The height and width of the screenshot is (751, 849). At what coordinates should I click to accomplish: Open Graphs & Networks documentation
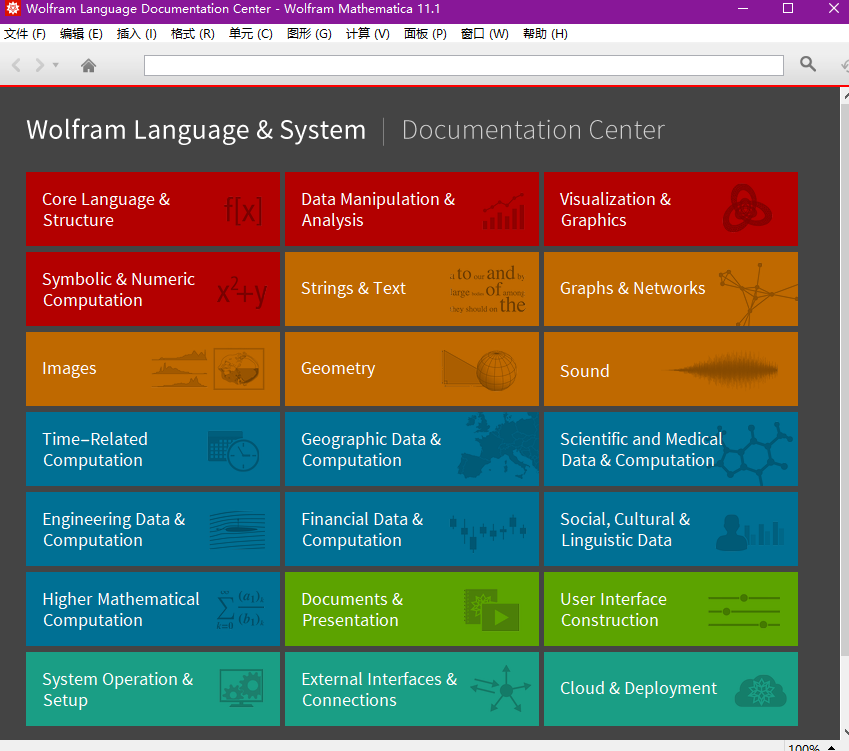tap(633, 288)
